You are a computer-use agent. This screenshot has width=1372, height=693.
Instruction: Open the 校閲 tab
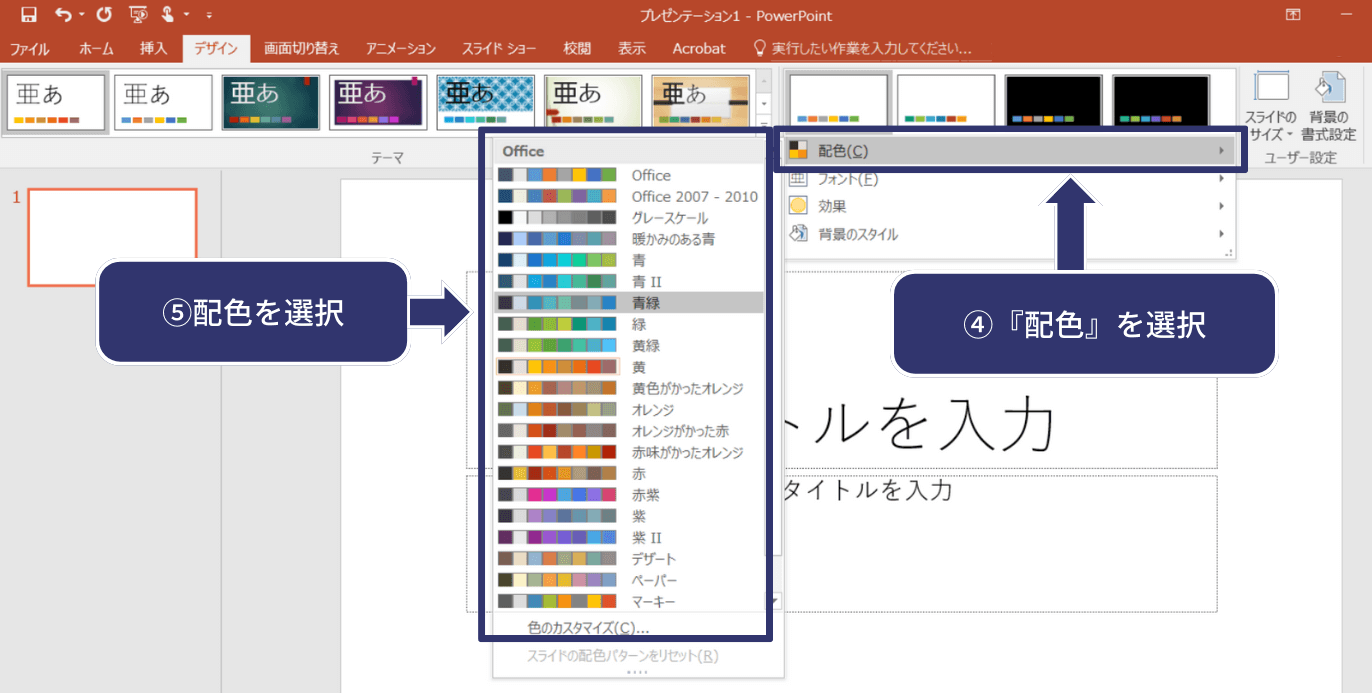pyautogui.click(x=577, y=48)
